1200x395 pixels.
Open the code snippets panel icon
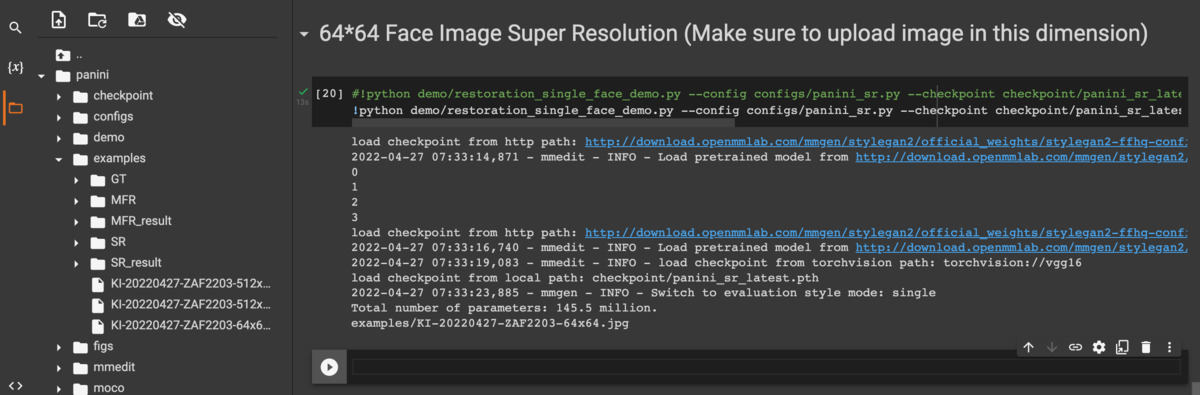click(x=15, y=385)
